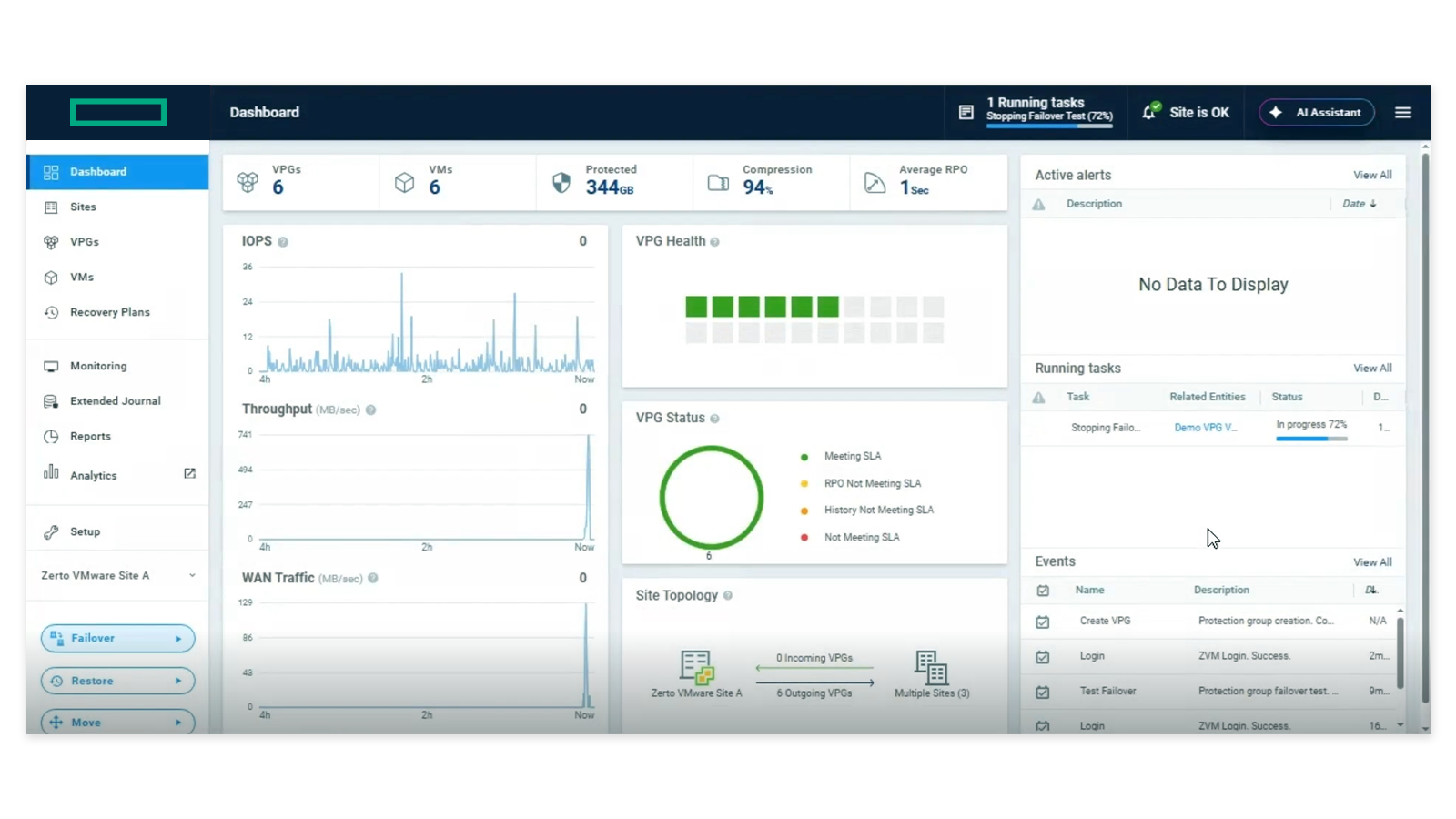This screenshot has height=819, width=1456.
Task: Toggle RPO Not Meeting SLA legend item
Action: click(861, 483)
